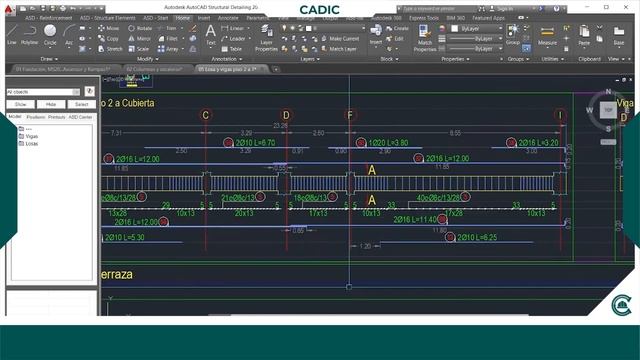Insert a Table from Annotation panel
The width and height of the screenshot is (640, 360).
(x=231, y=49)
